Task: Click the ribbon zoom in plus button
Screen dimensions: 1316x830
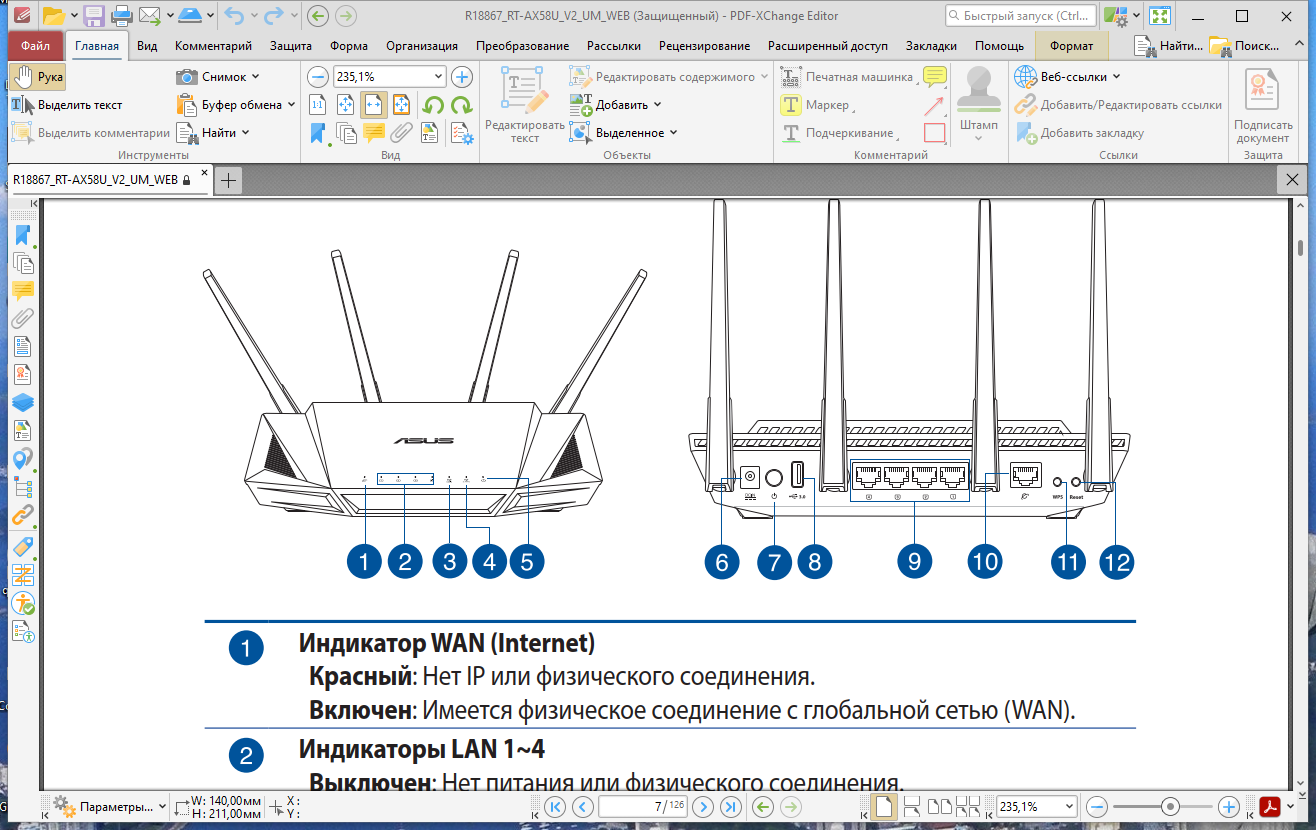Action: click(x=462, y=77)
